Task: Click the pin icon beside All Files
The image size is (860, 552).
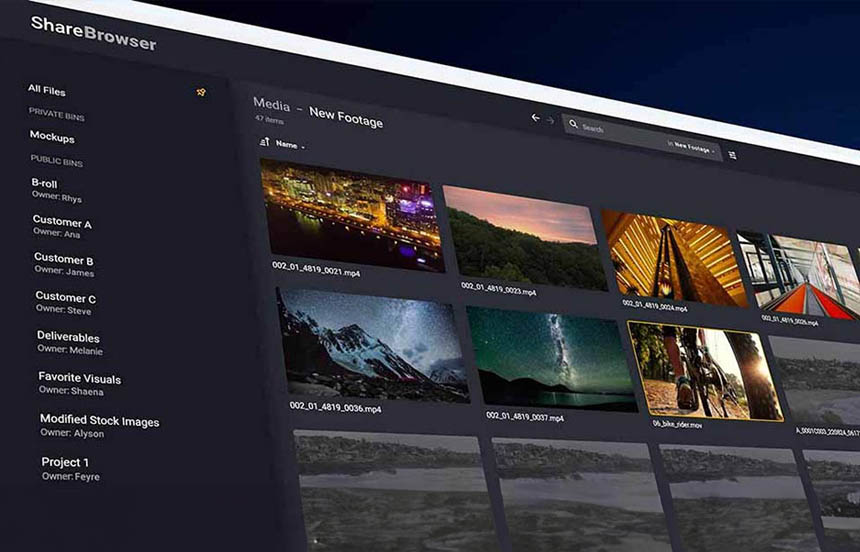Action: (x=201, y=92)
